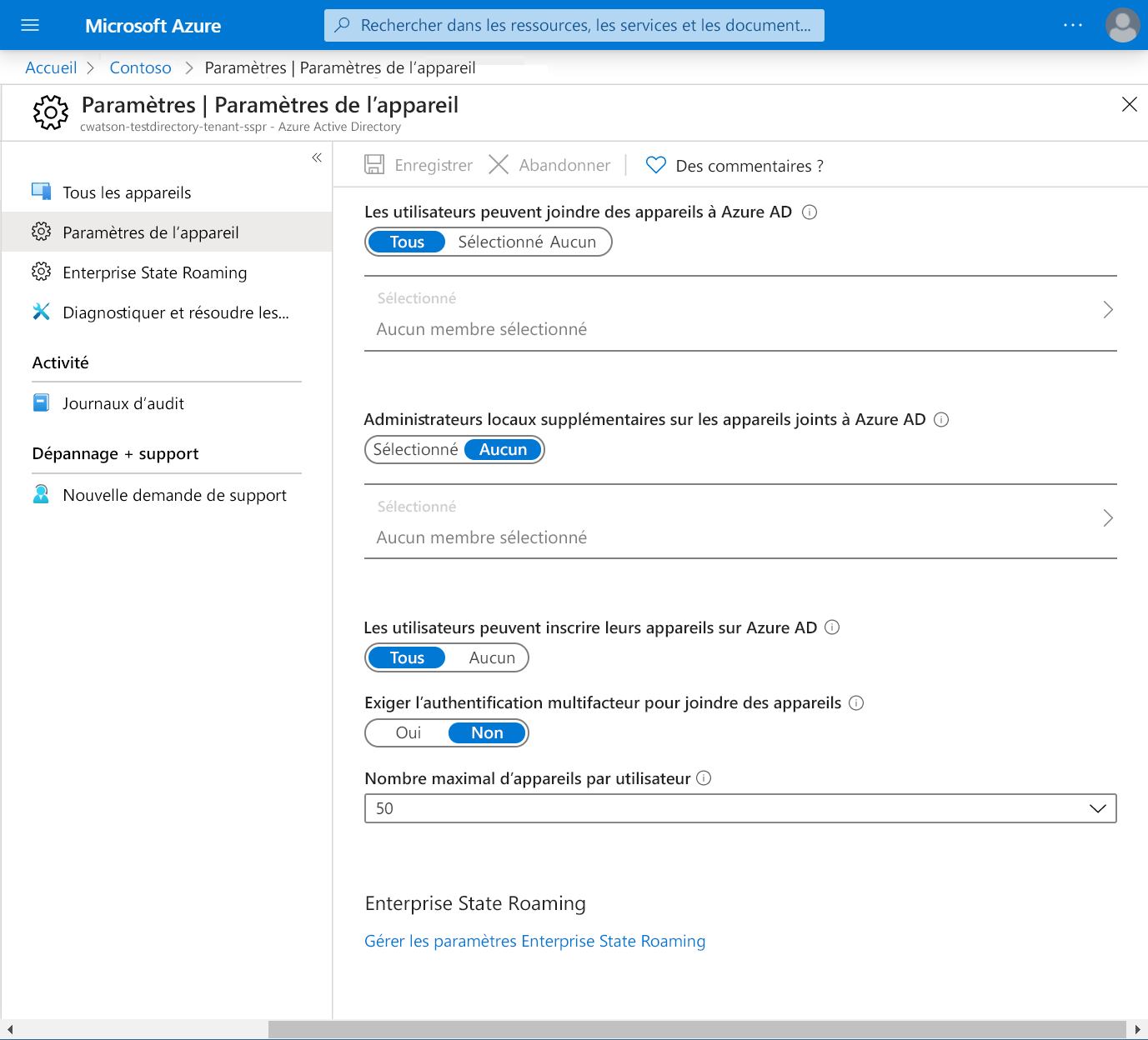Viewport: 1148px width, 1040px height.
Task: Open Tous les appareils in sidebar
Action: click(x=167, y=192)
